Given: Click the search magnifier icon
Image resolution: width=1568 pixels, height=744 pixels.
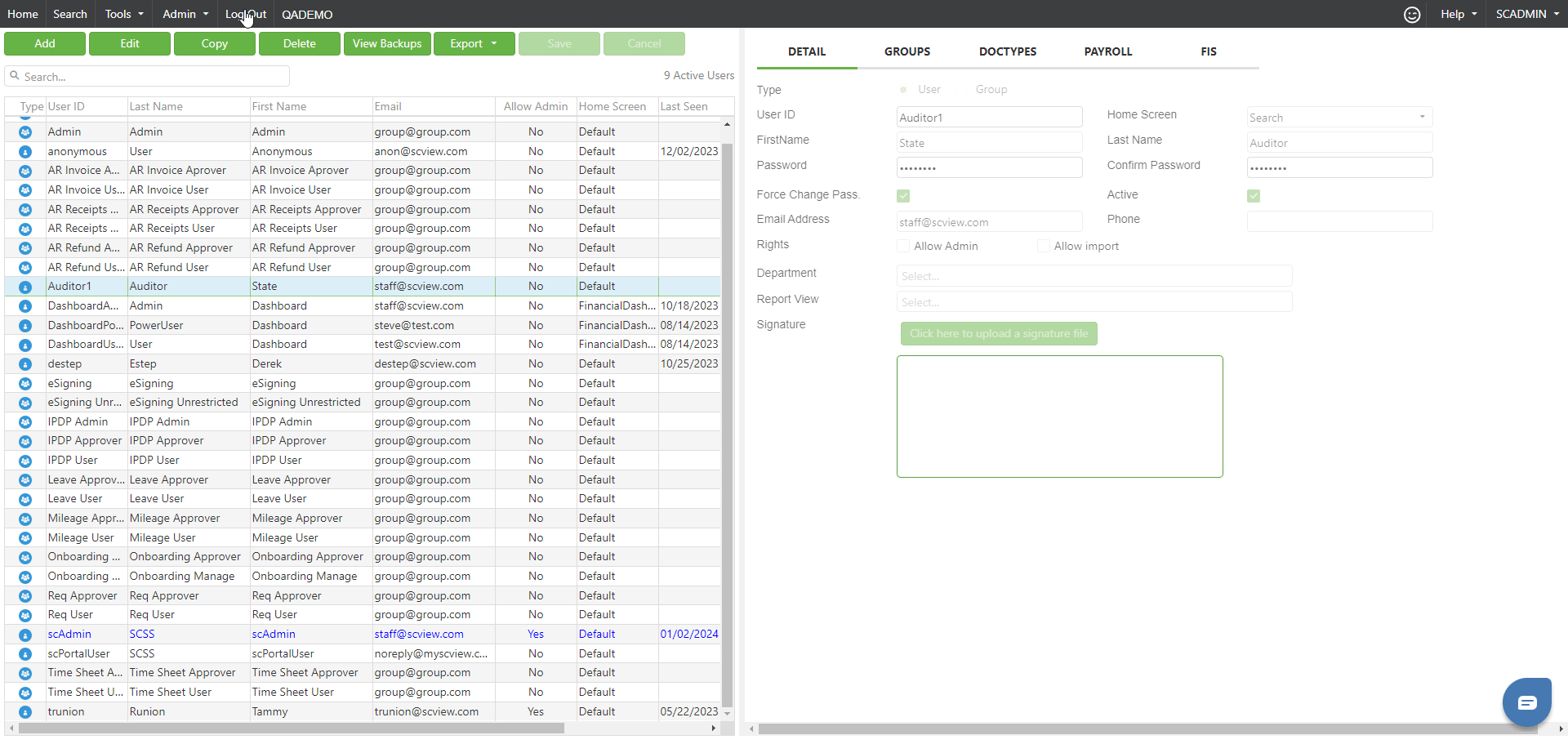Looking at the screenshot, I should (15, 76).
